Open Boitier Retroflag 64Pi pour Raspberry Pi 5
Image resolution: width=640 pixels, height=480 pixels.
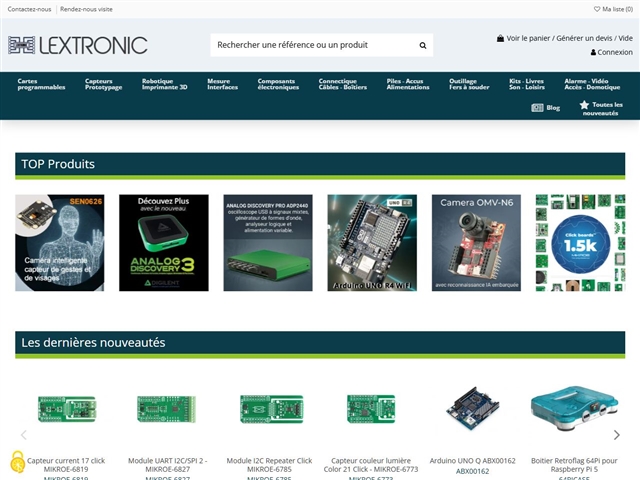coord(574,465)
